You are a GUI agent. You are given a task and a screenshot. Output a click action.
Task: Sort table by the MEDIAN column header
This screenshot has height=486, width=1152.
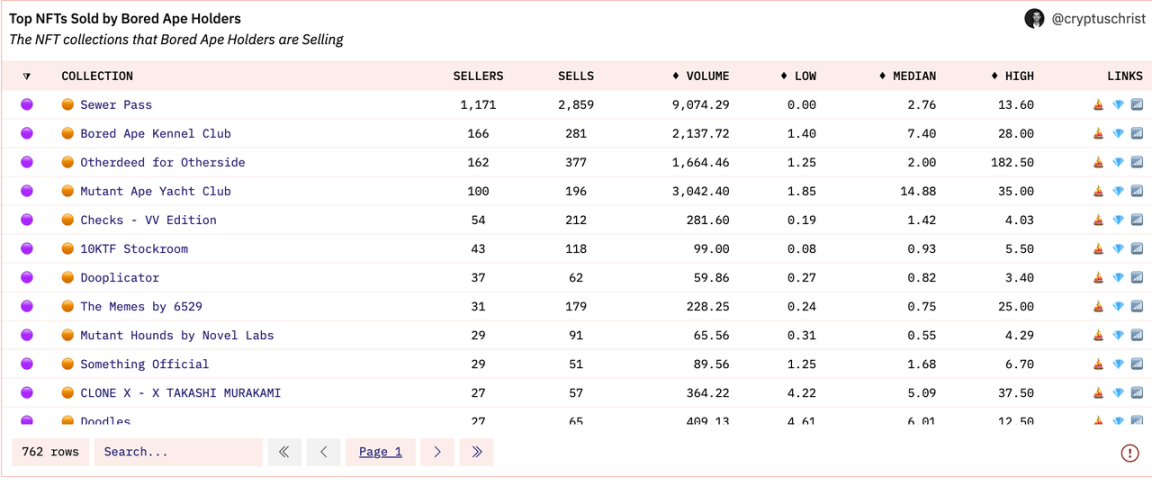[x=907, y=76]
